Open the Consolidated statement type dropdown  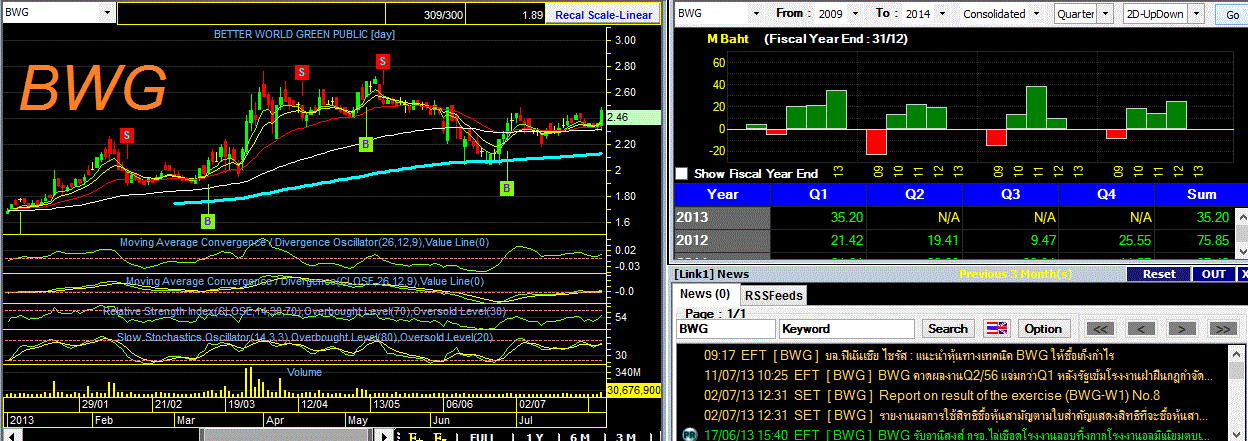click(x=1036, y=14)
